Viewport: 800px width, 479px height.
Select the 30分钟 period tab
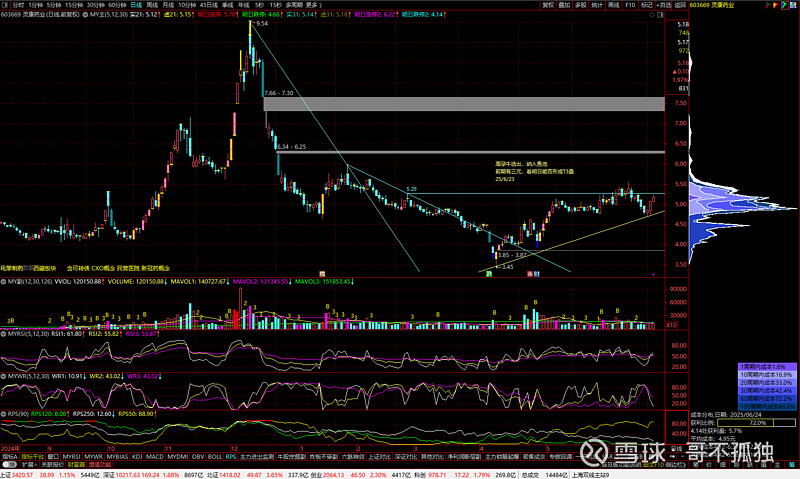click(x=95, y=5)
